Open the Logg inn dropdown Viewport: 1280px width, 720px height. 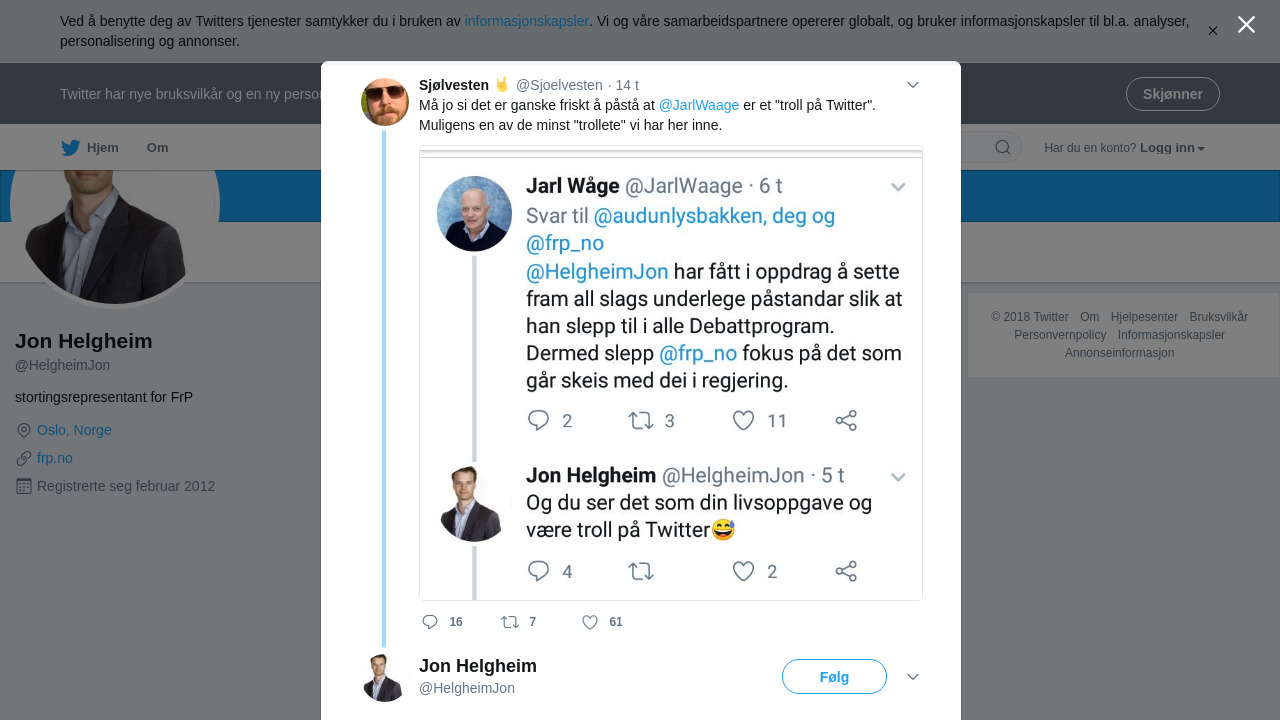[x=1172, y=148]
